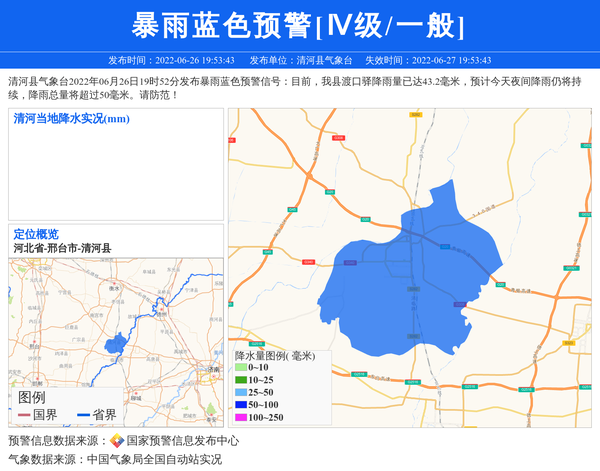
Task: Click the 气象数据来源：中国气象局全国自动站实况 line
Action: (115, 459)
